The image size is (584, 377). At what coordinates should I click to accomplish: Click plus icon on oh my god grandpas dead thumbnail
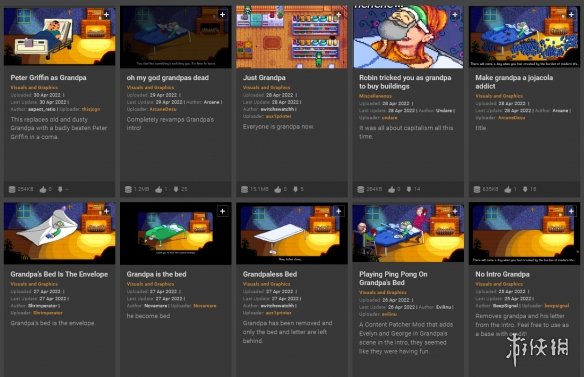click(222, 15)
